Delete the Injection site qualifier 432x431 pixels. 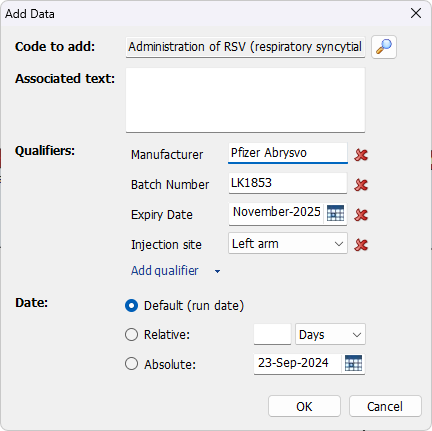click(x=361, y=245)
